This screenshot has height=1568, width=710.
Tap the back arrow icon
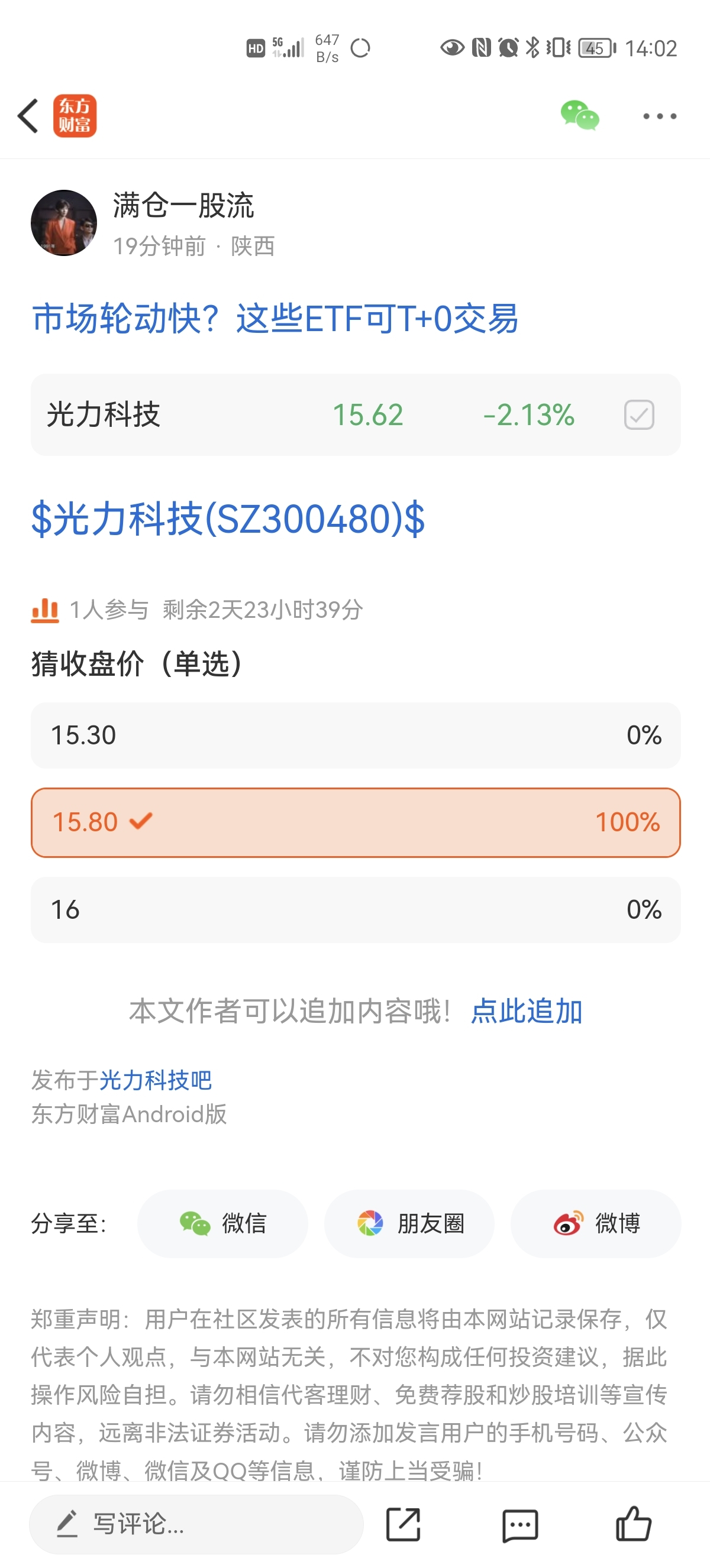(28, 116)
